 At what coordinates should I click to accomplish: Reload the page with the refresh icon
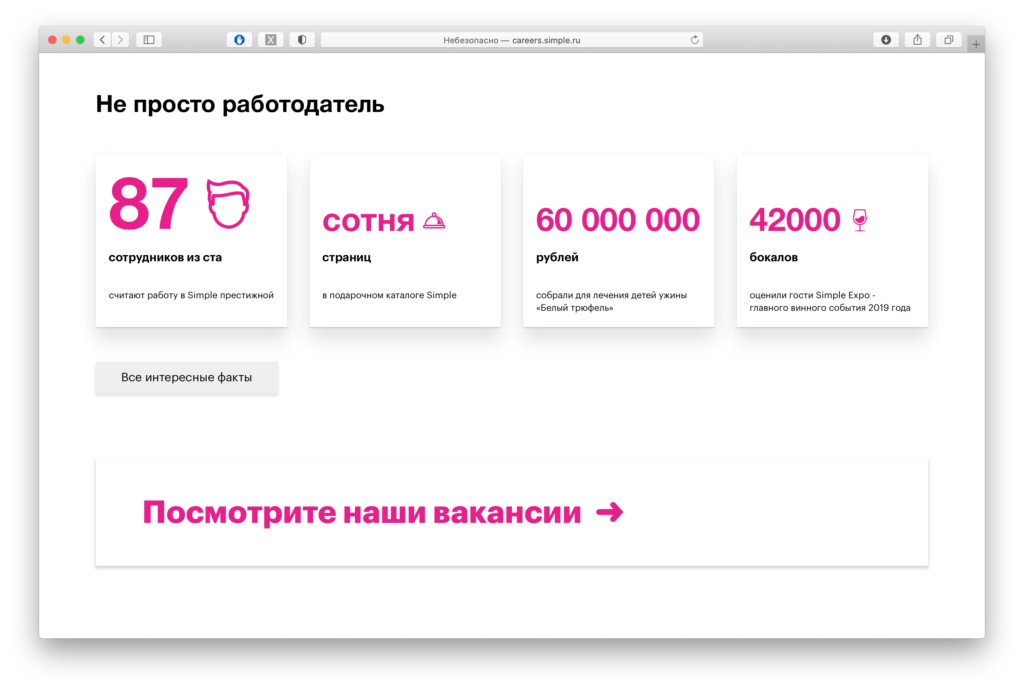(694, 40)
